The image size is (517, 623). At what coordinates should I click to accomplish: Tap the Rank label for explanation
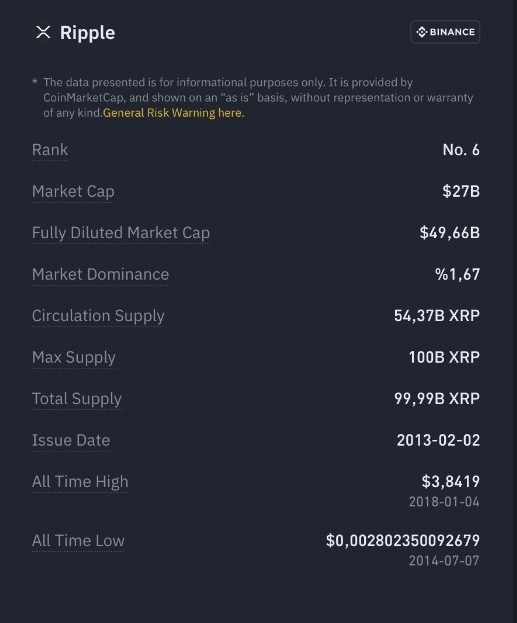pyautogui.click(x=50, y=150)
